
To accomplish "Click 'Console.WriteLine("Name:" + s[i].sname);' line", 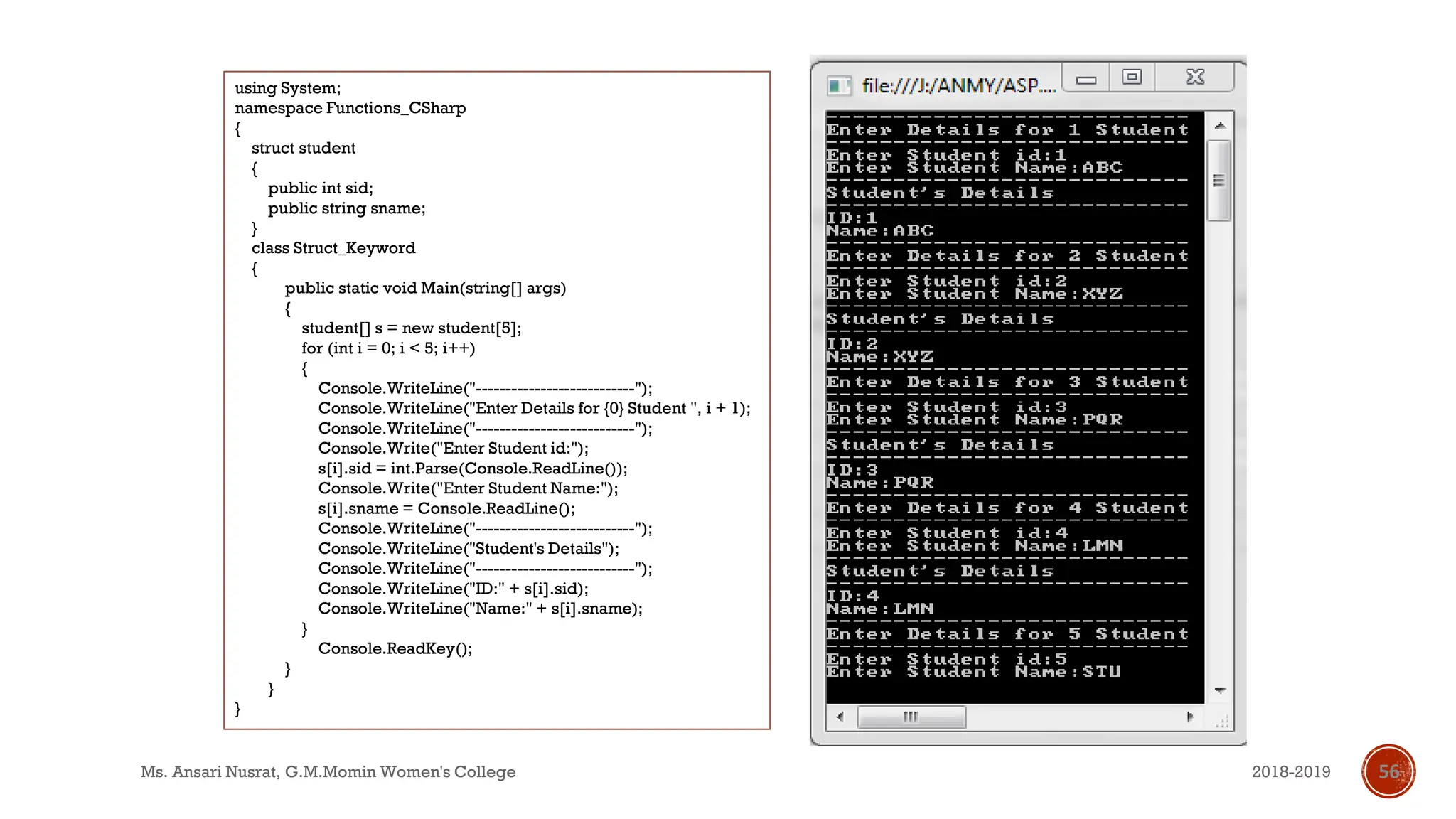I will point(481,609).
